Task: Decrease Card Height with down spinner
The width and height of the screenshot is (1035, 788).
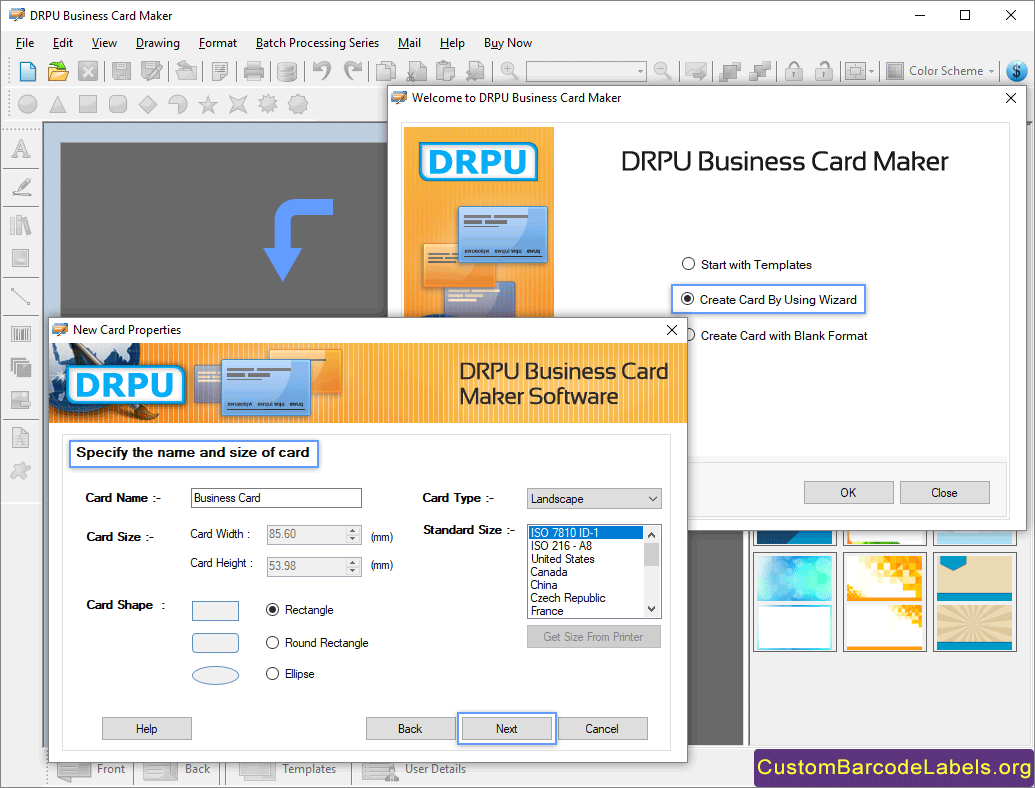Action: 353,570
